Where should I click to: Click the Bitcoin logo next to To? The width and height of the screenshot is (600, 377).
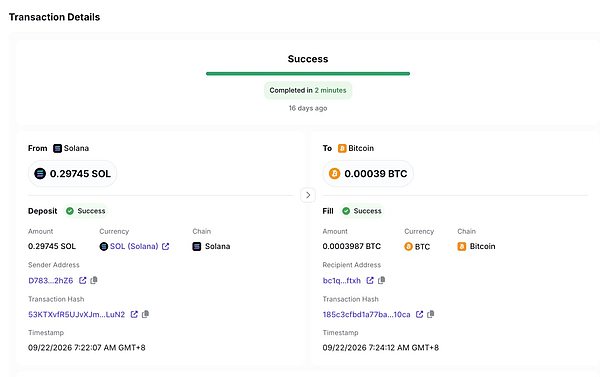coord(342,148)
